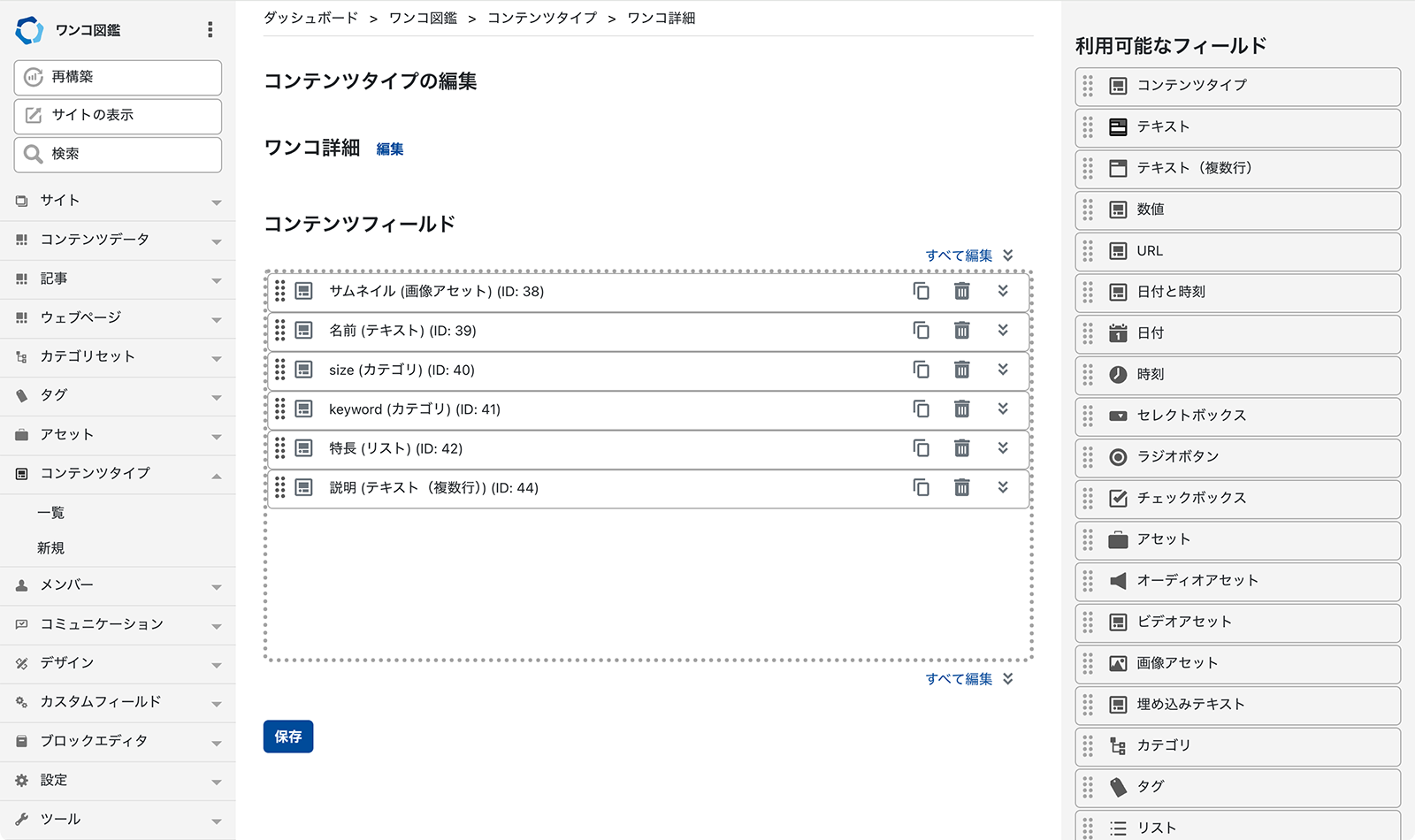Select the 日付と時刻 available field
1415x840 pixels.
tap(1238, 293)
